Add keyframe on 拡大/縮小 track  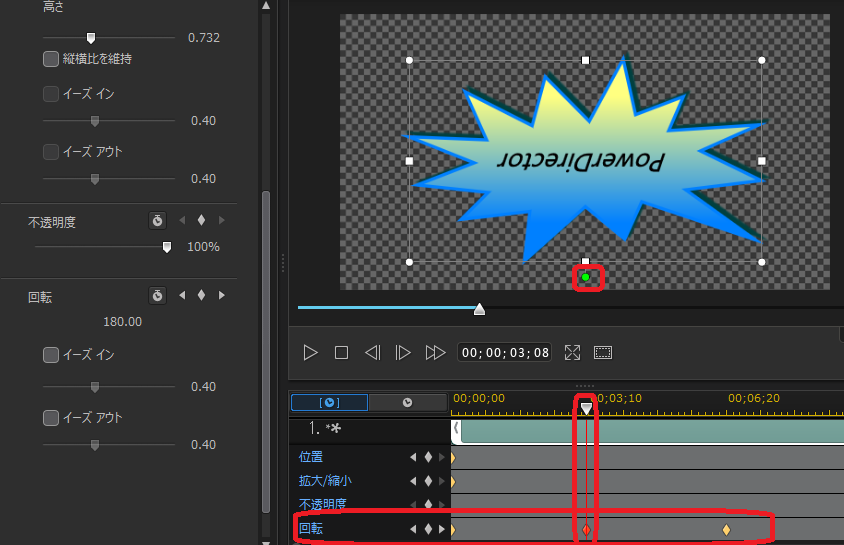(428, 481)
